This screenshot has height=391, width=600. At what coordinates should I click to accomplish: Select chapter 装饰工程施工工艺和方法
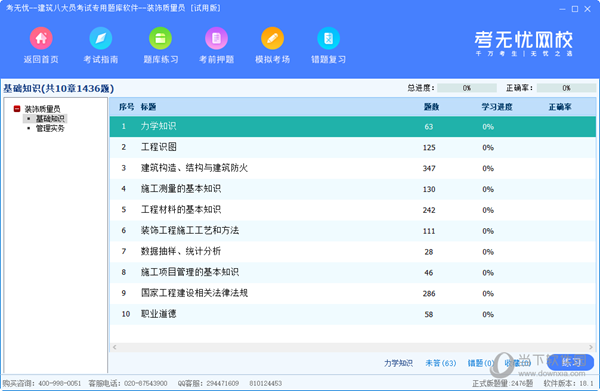(352, 231)
